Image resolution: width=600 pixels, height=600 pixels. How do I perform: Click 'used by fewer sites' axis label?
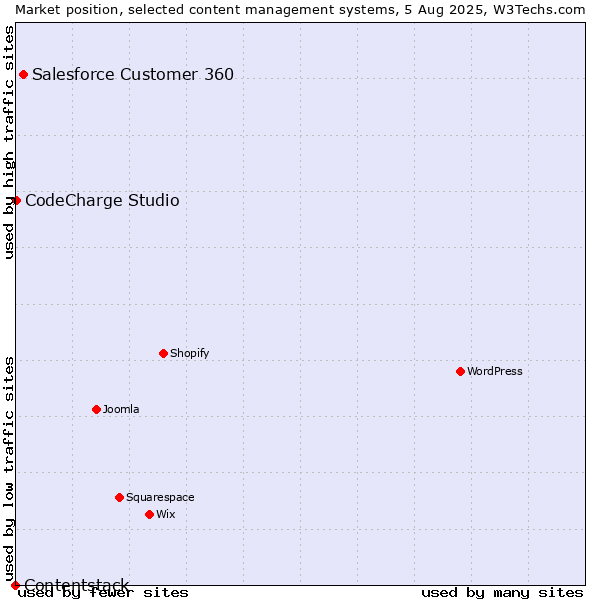coord(103,593)
